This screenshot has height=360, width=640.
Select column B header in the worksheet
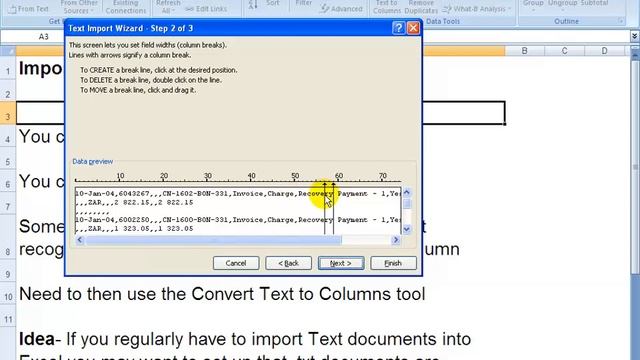pyautogui.click(x=524, y=51)
